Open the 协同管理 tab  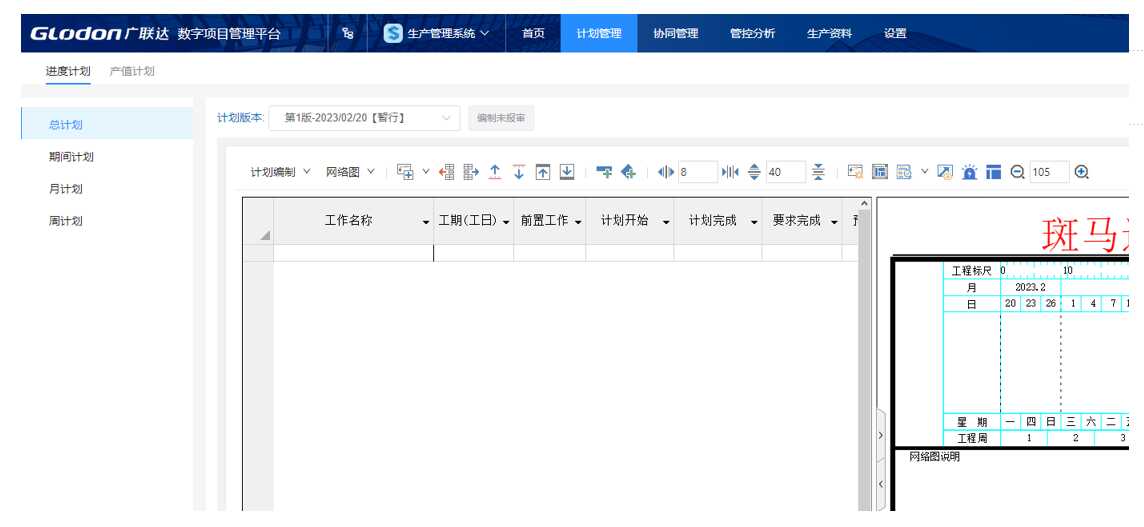(676, 33)
